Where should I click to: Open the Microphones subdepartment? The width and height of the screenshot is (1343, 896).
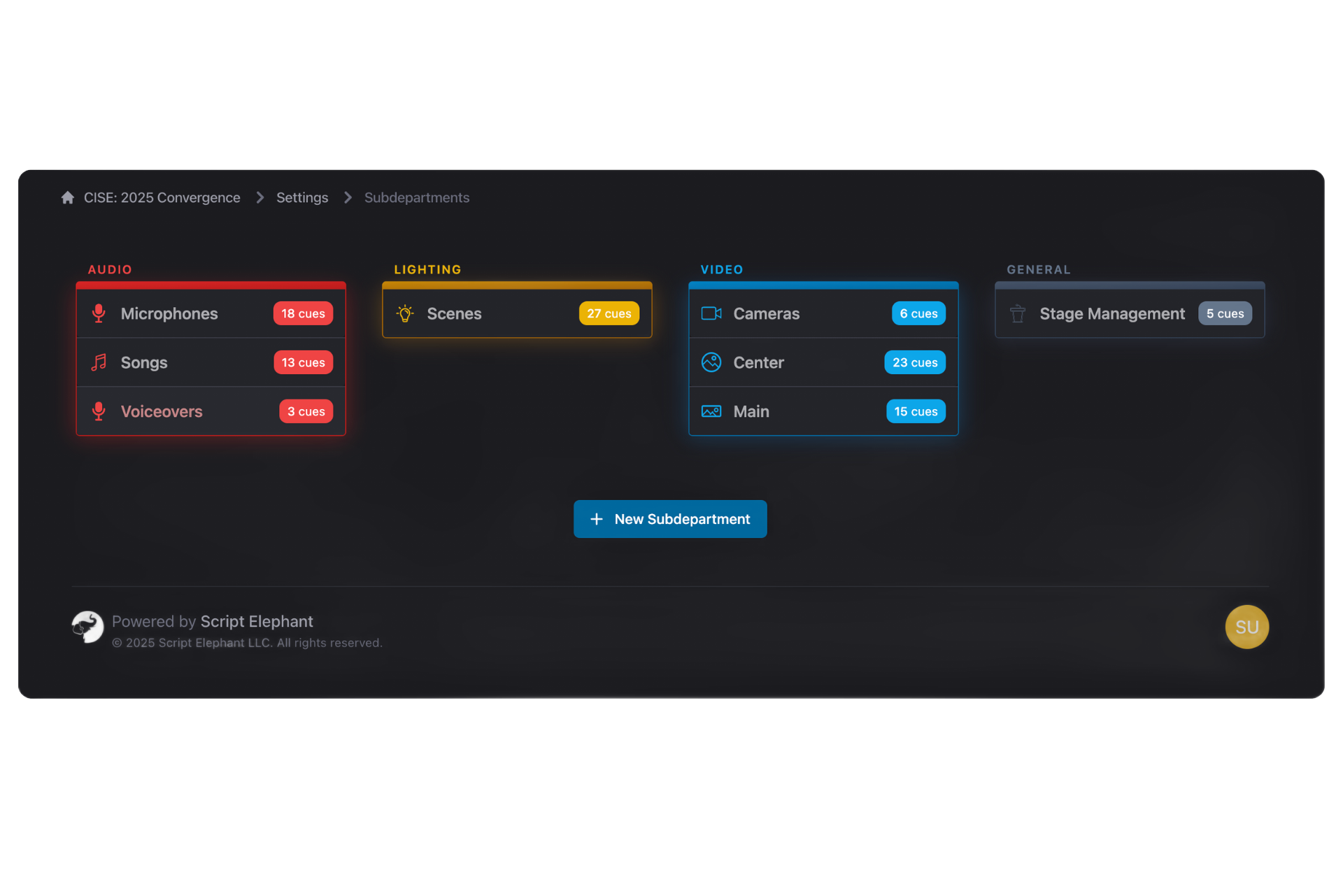[x=211, y=313]
